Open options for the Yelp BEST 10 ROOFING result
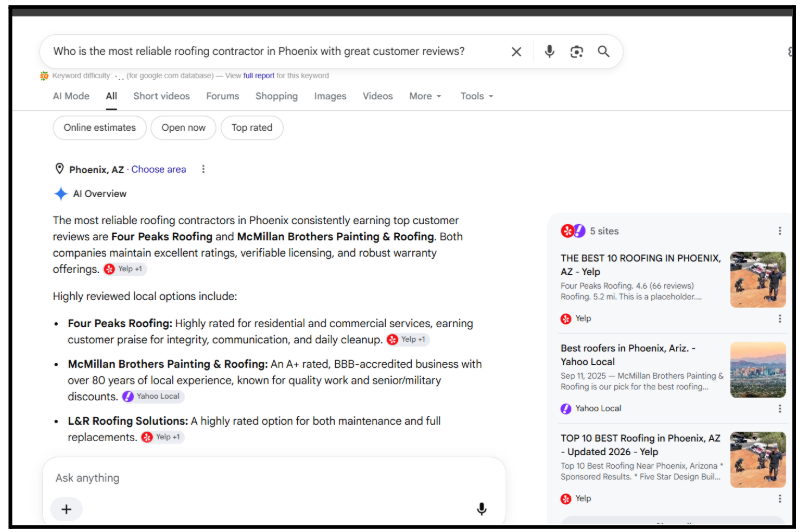This screenshot has width=802, height=532. coord(779,319)
